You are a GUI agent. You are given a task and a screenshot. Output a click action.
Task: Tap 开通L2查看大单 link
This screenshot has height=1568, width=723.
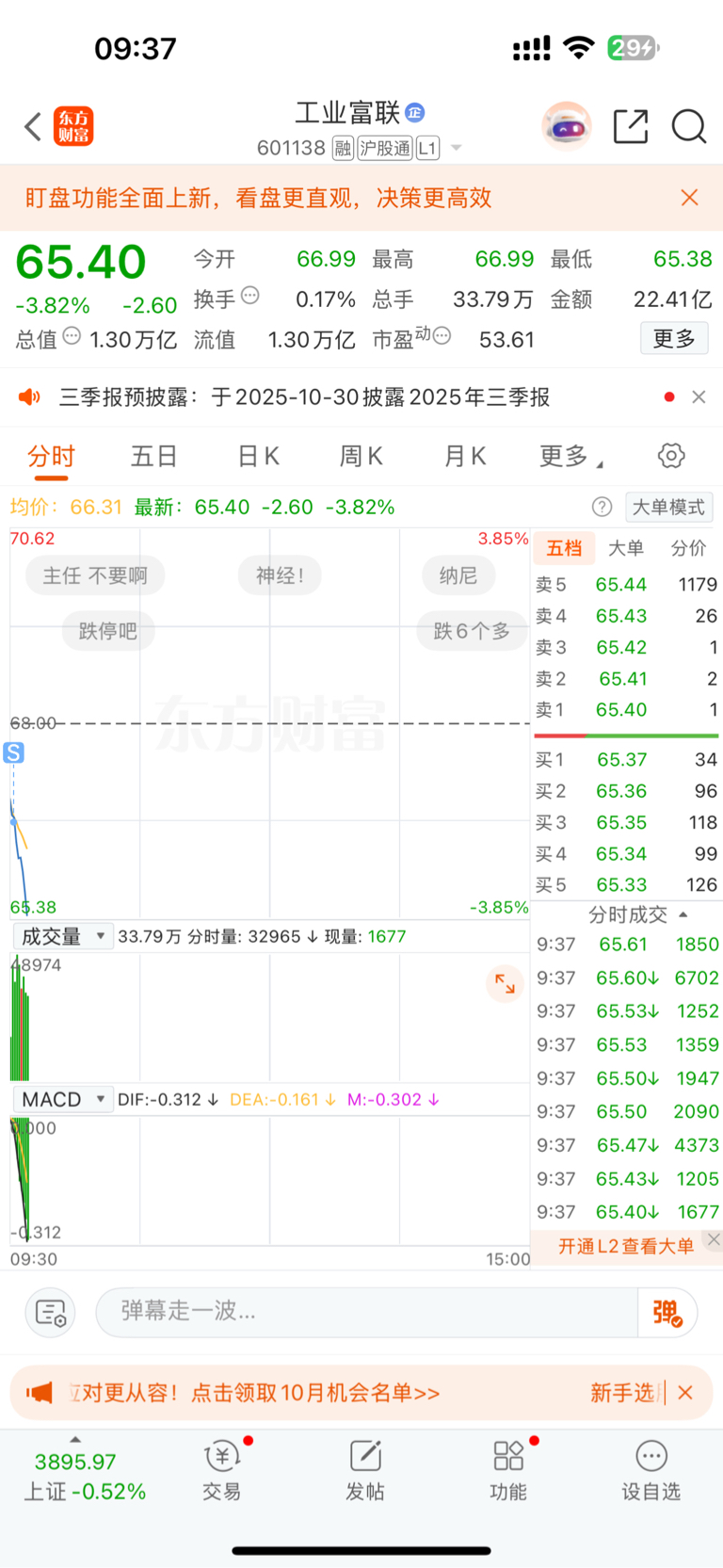click(x=625, y=1247)
